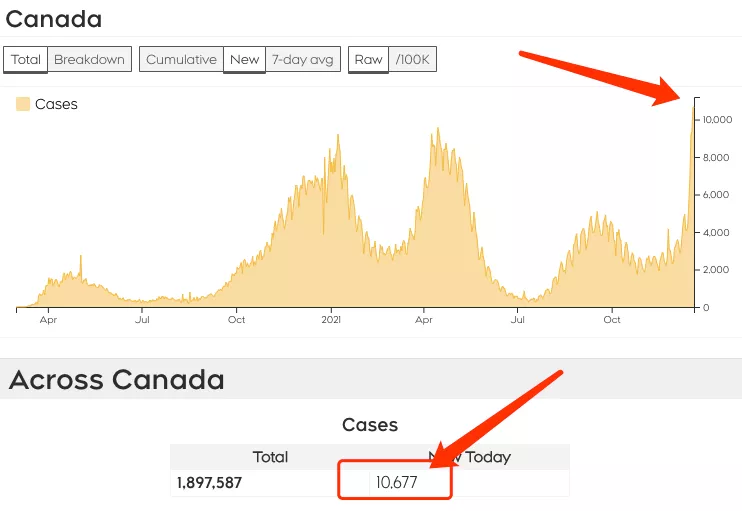The width and height of the screenshot is (742, 511).
Task: Select the Cumulative data option
Action: (x=181, y=59)
